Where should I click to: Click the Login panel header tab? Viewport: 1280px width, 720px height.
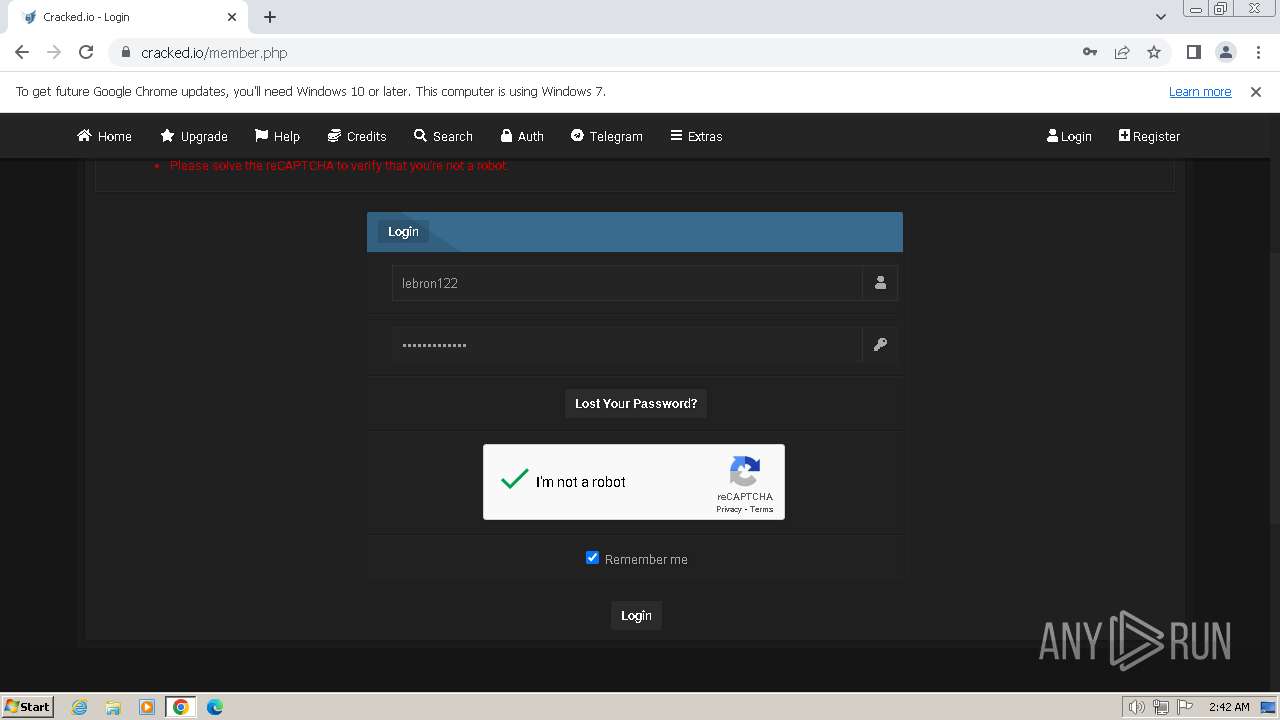point(403,231)
